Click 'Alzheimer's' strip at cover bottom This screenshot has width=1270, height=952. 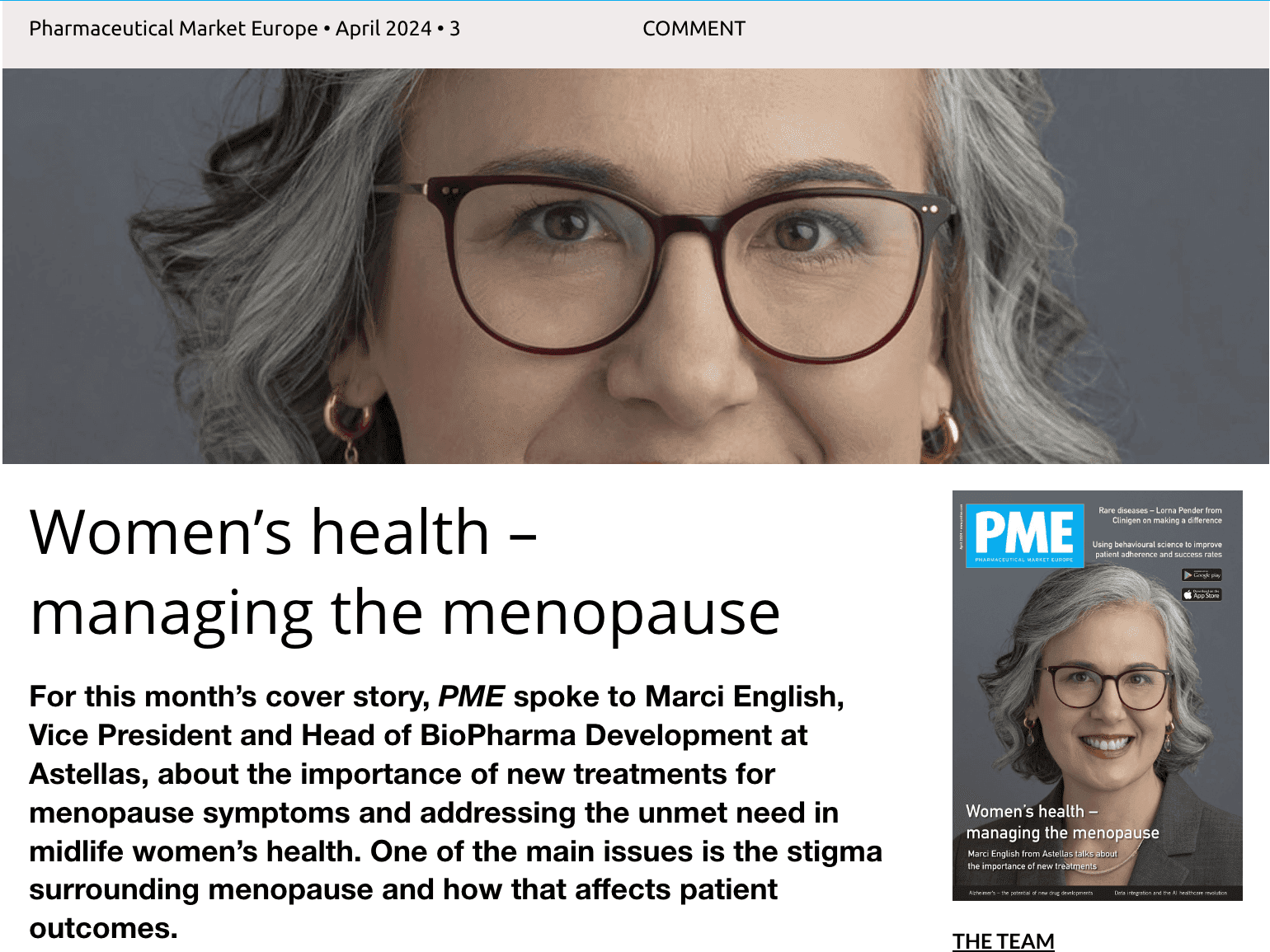click(1031, 893)
